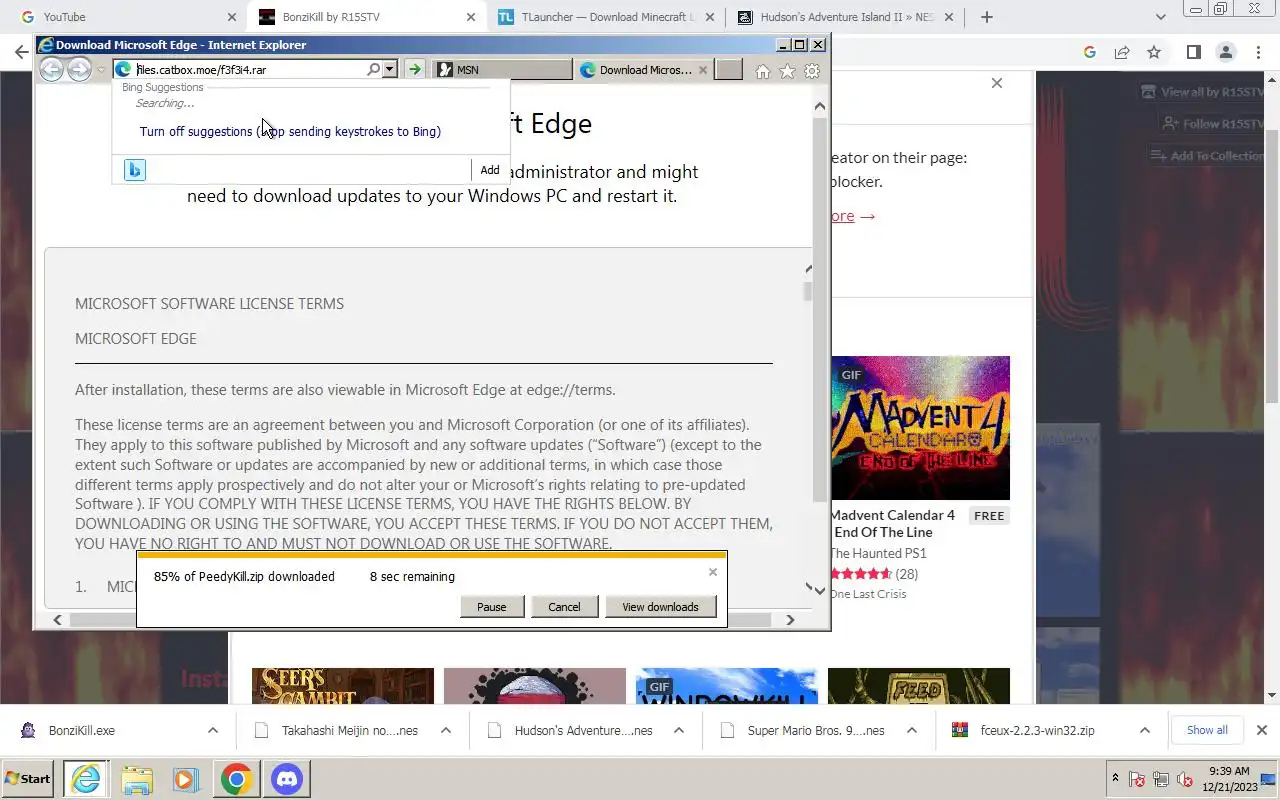Image resolution: width=1280 pixels, height=800 pixels.
Task: Click the Chrome share page icon
Action: [x=1122, y=52]
